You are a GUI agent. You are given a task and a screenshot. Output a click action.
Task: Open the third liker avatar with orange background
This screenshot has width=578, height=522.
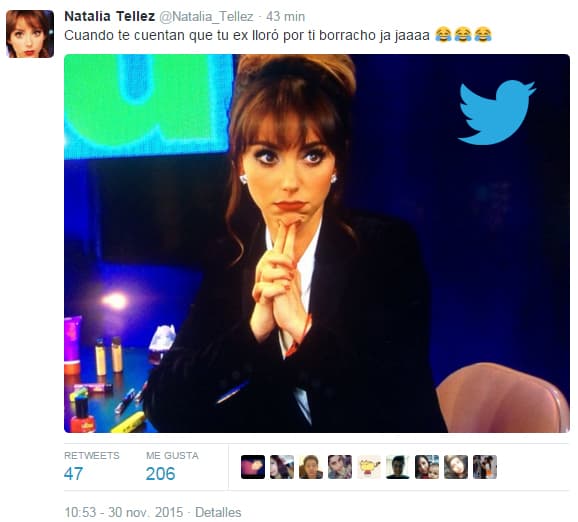click(311, 467)
